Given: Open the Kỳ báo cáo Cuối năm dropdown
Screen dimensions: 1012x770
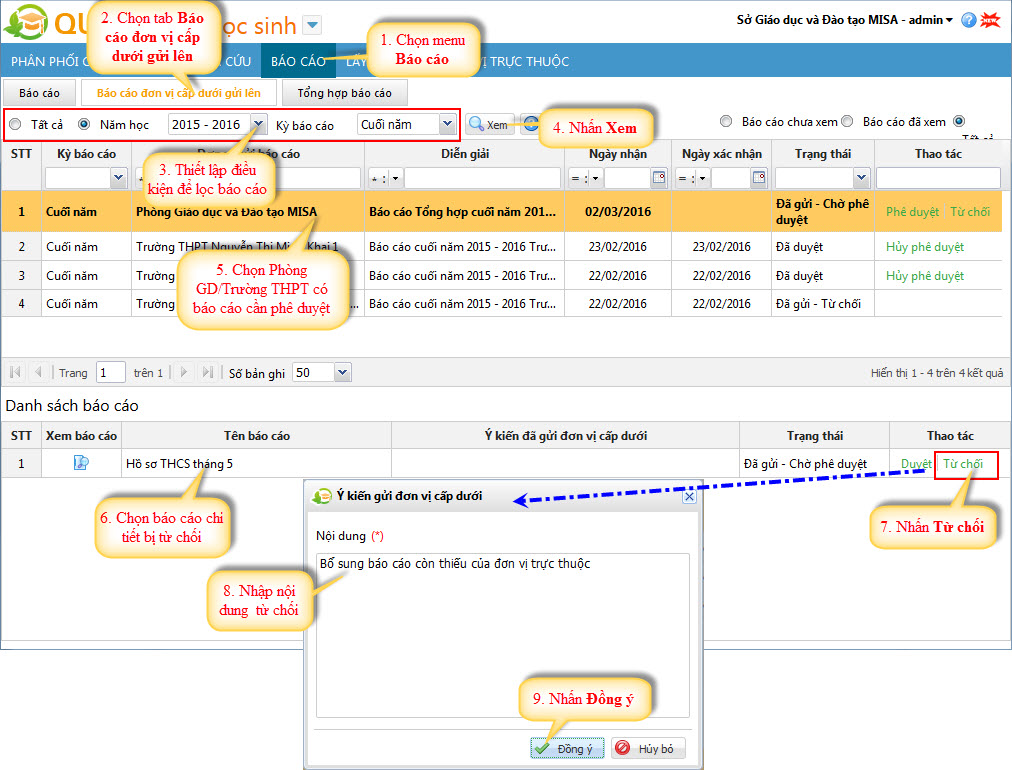Looking at the screenshot, I should (447, 124).
